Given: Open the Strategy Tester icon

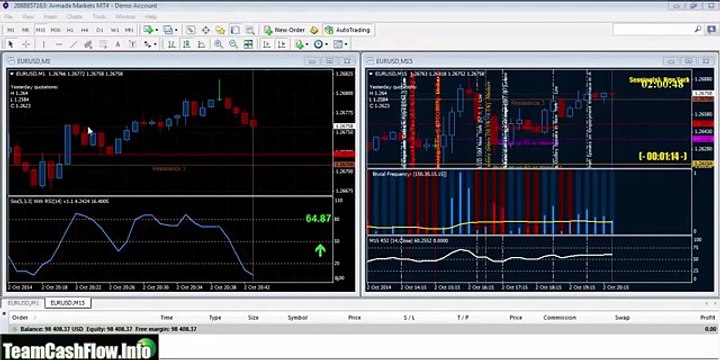Looking at the screenshot, I should coord(250,30).
